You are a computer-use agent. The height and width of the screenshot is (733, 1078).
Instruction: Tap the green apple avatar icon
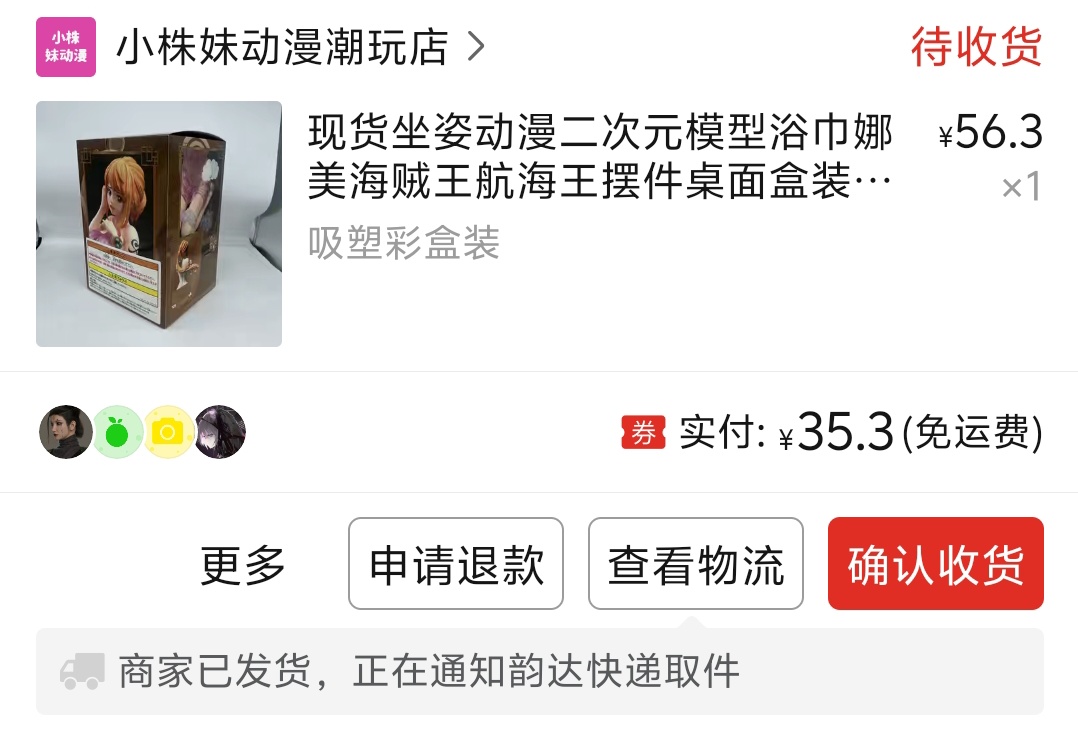(x=118, y=432)
